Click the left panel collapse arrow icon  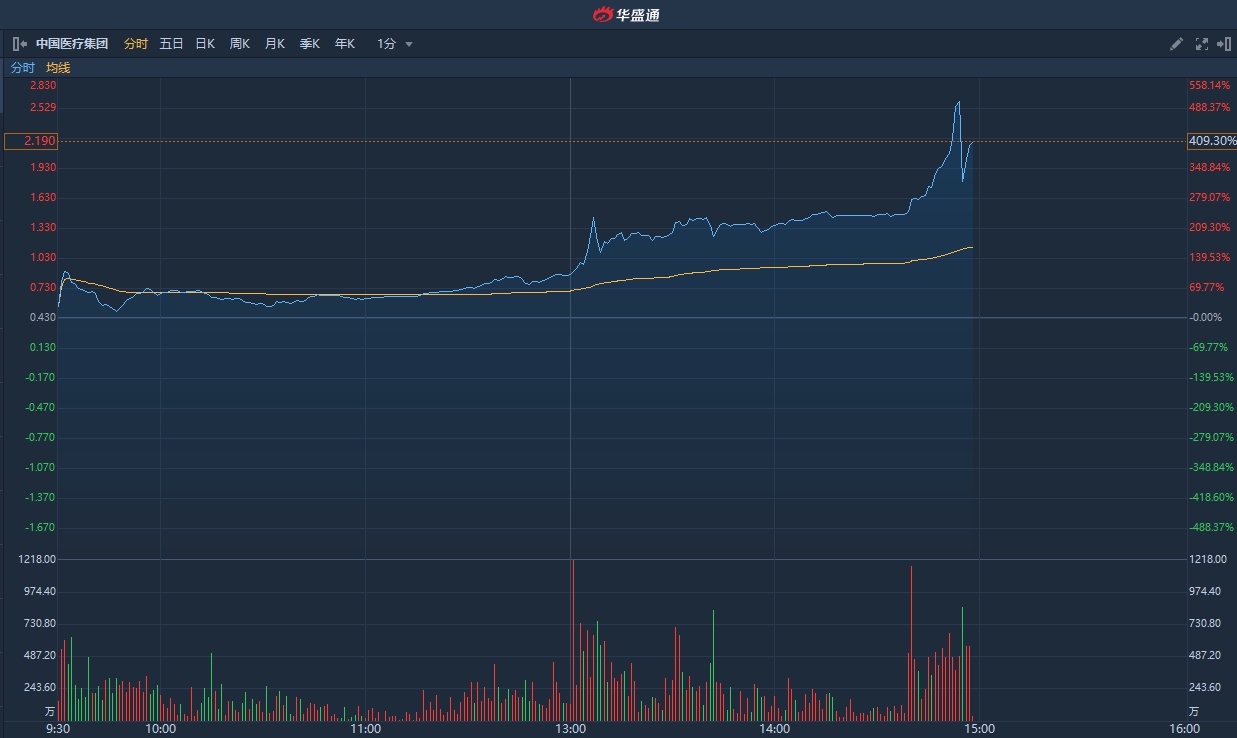[x=19, y=44]
